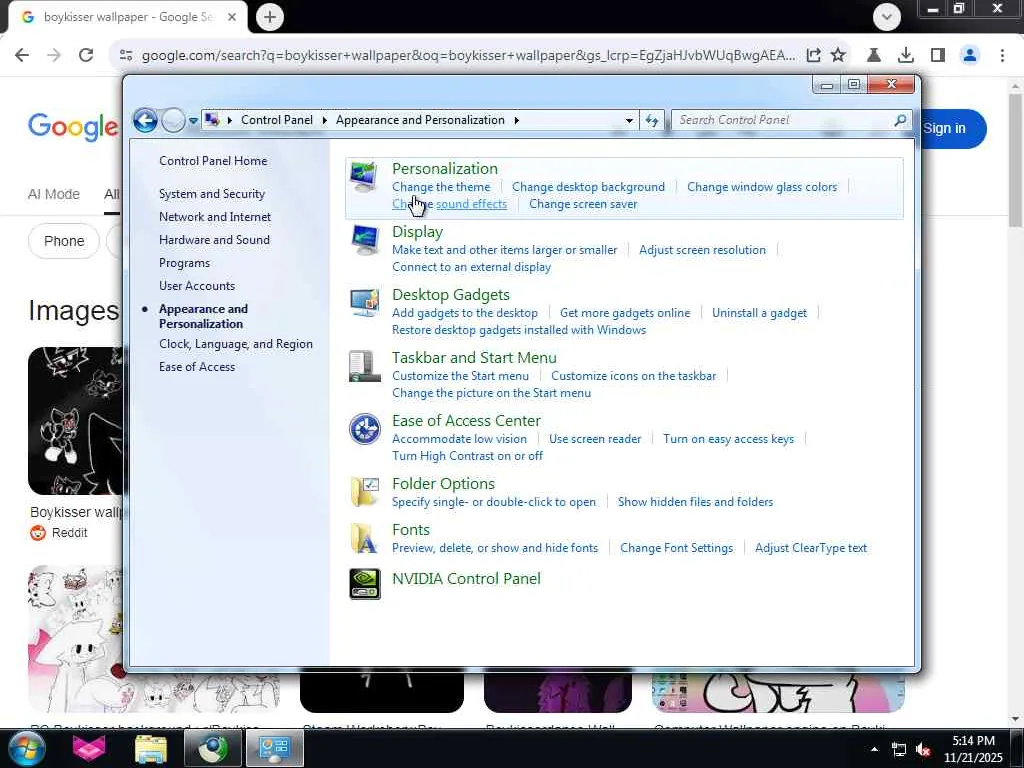Expand breadcrumb arrow after Appearance and Personalization
1024x768 pixels.
[516, 120]
